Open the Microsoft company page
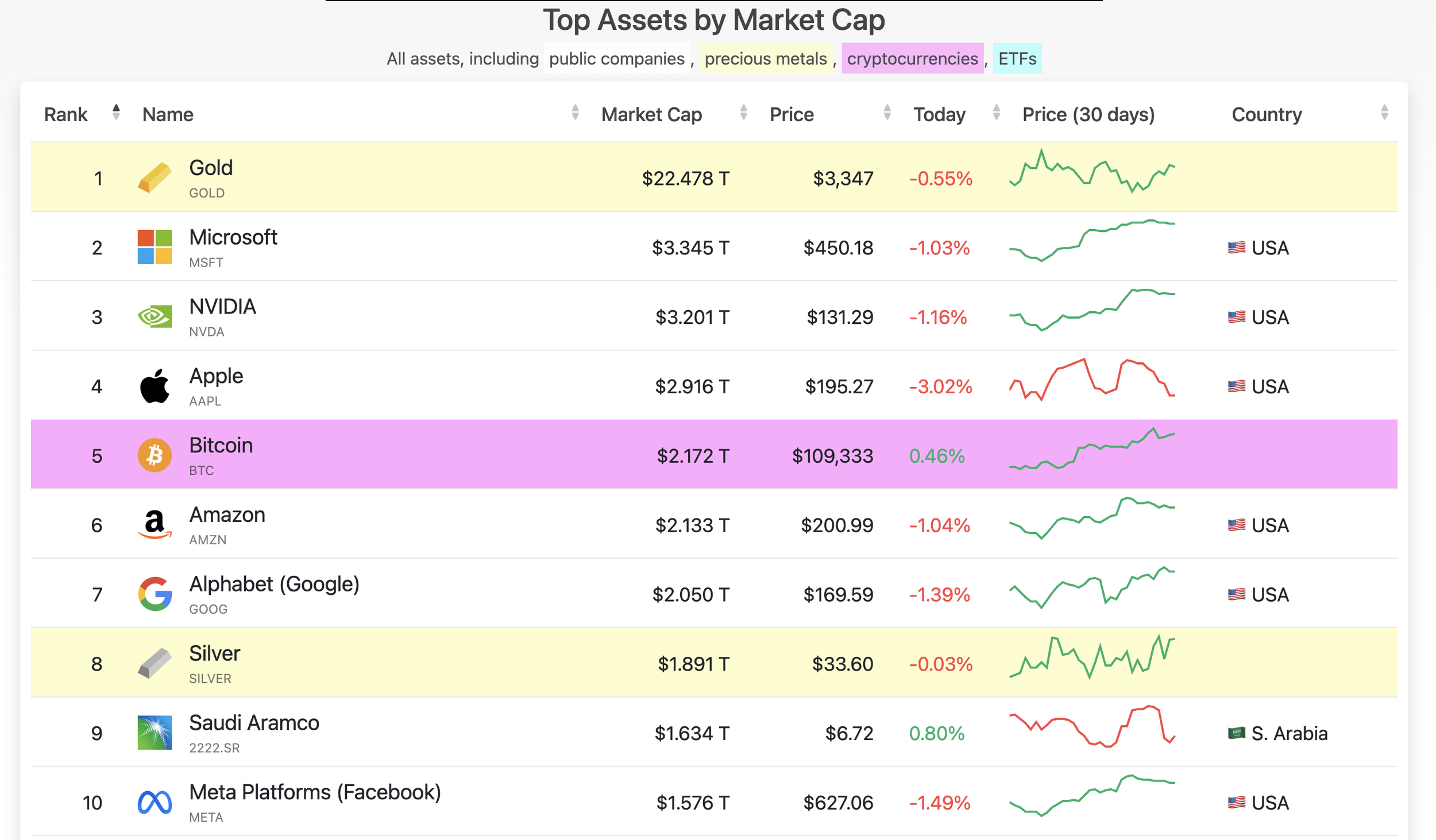Screen dimensions: 1436x840 [233, 237]
